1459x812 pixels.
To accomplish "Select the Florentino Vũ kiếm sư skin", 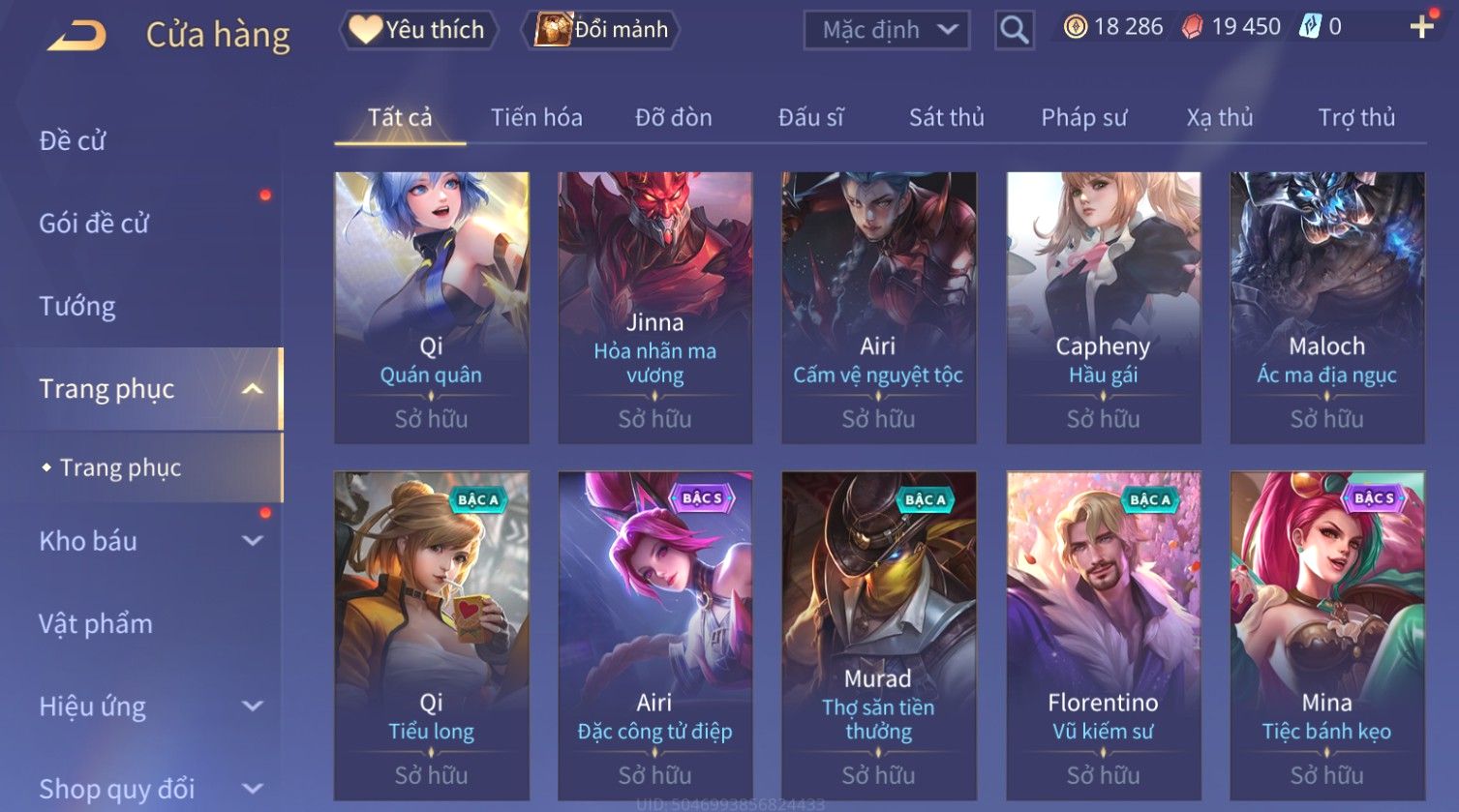I will click(x=1104, y=635).
